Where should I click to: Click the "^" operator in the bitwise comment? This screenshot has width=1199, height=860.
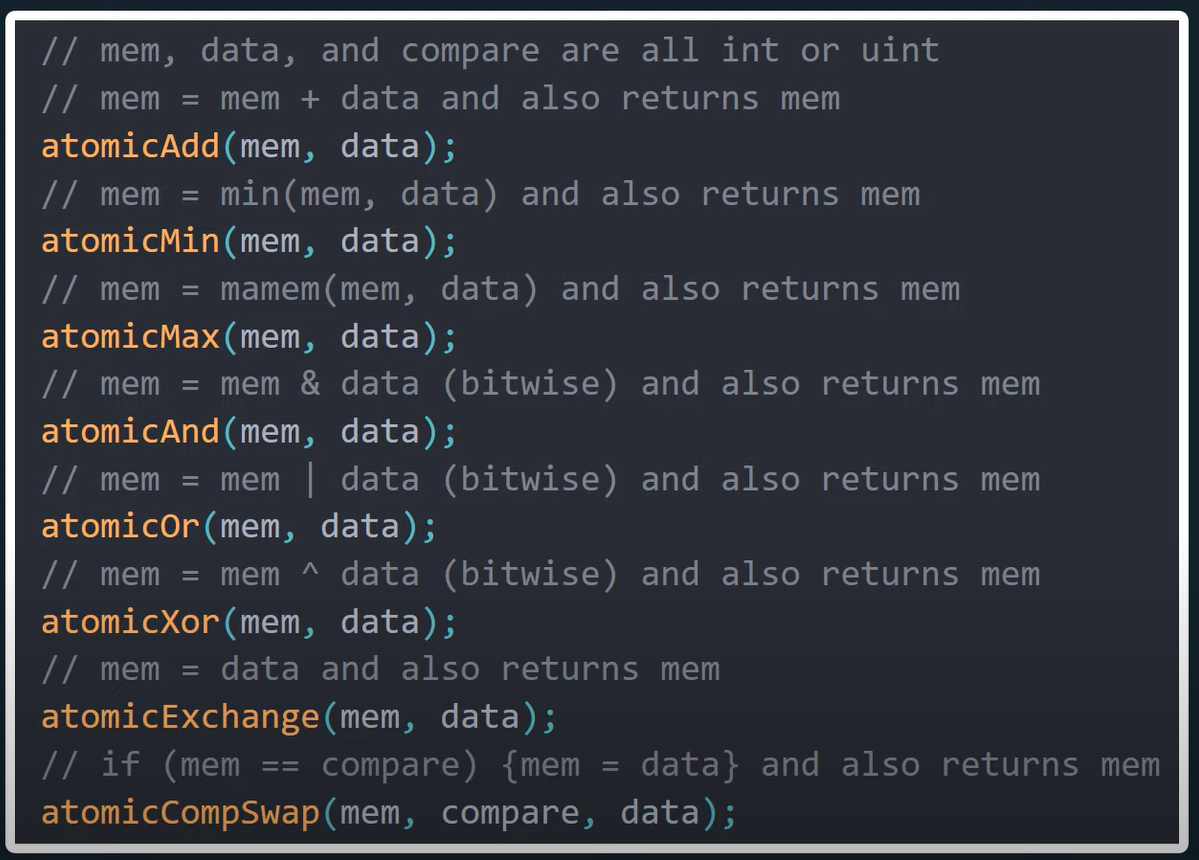[311, 575]
